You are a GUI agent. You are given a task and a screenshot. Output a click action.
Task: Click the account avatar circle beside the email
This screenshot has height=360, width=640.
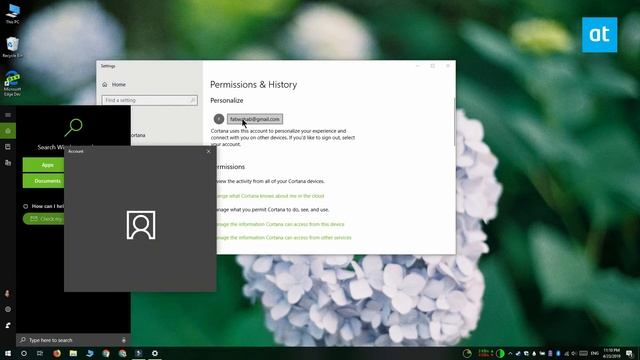pos(219,119)
